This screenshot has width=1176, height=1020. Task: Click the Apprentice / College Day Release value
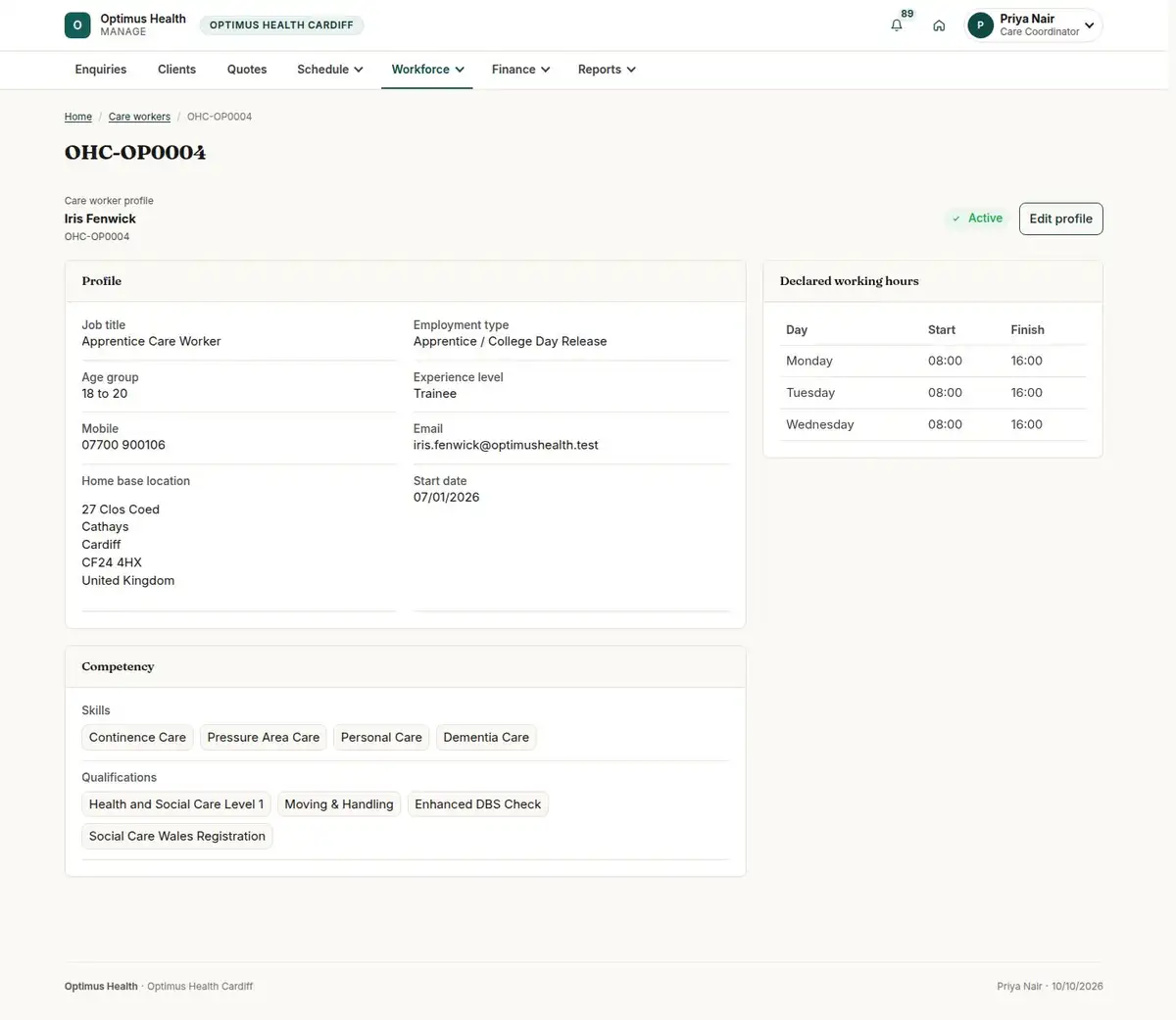click(510, 341)
